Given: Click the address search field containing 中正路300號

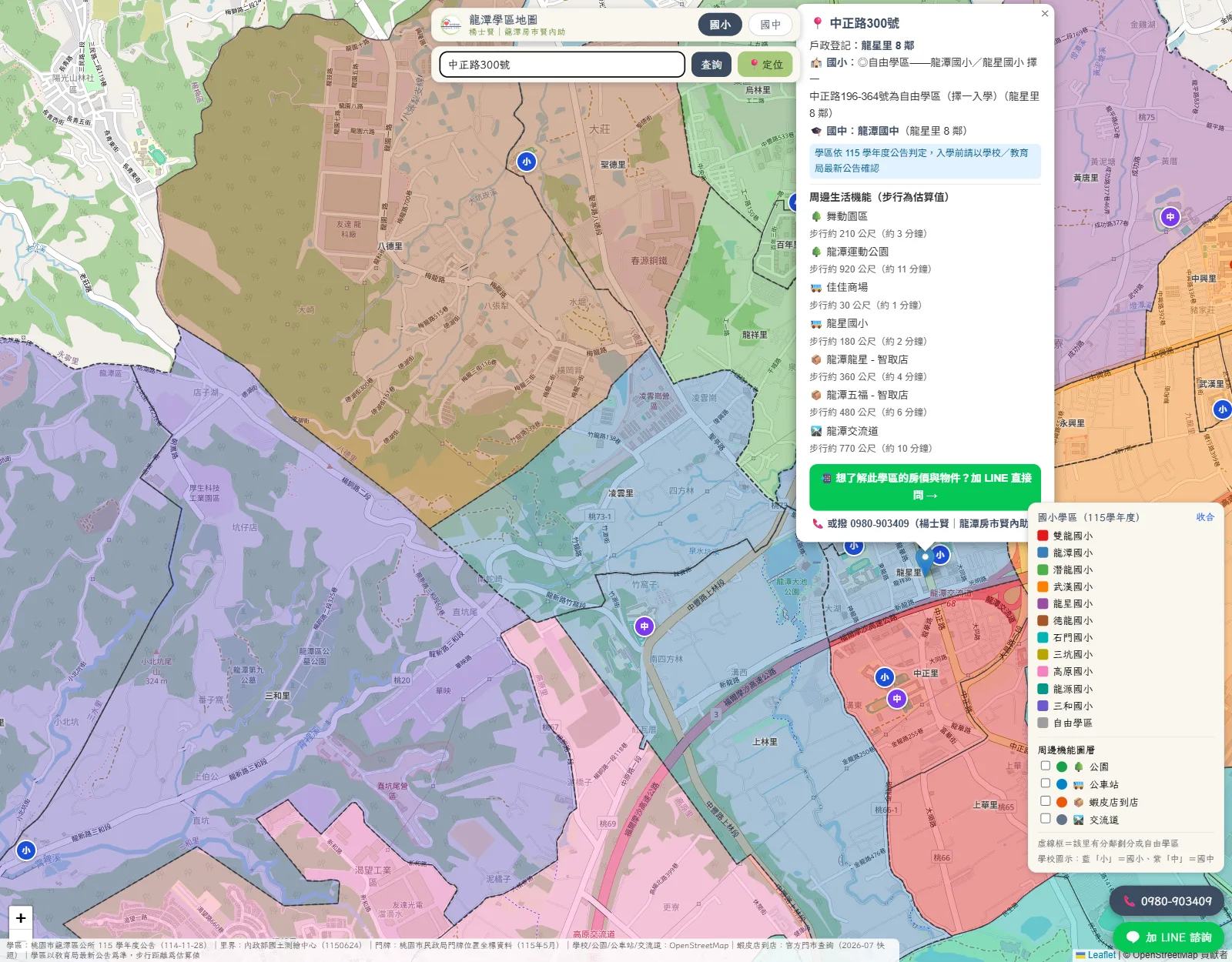Looking at the screenshot, I should click(562, 65).
